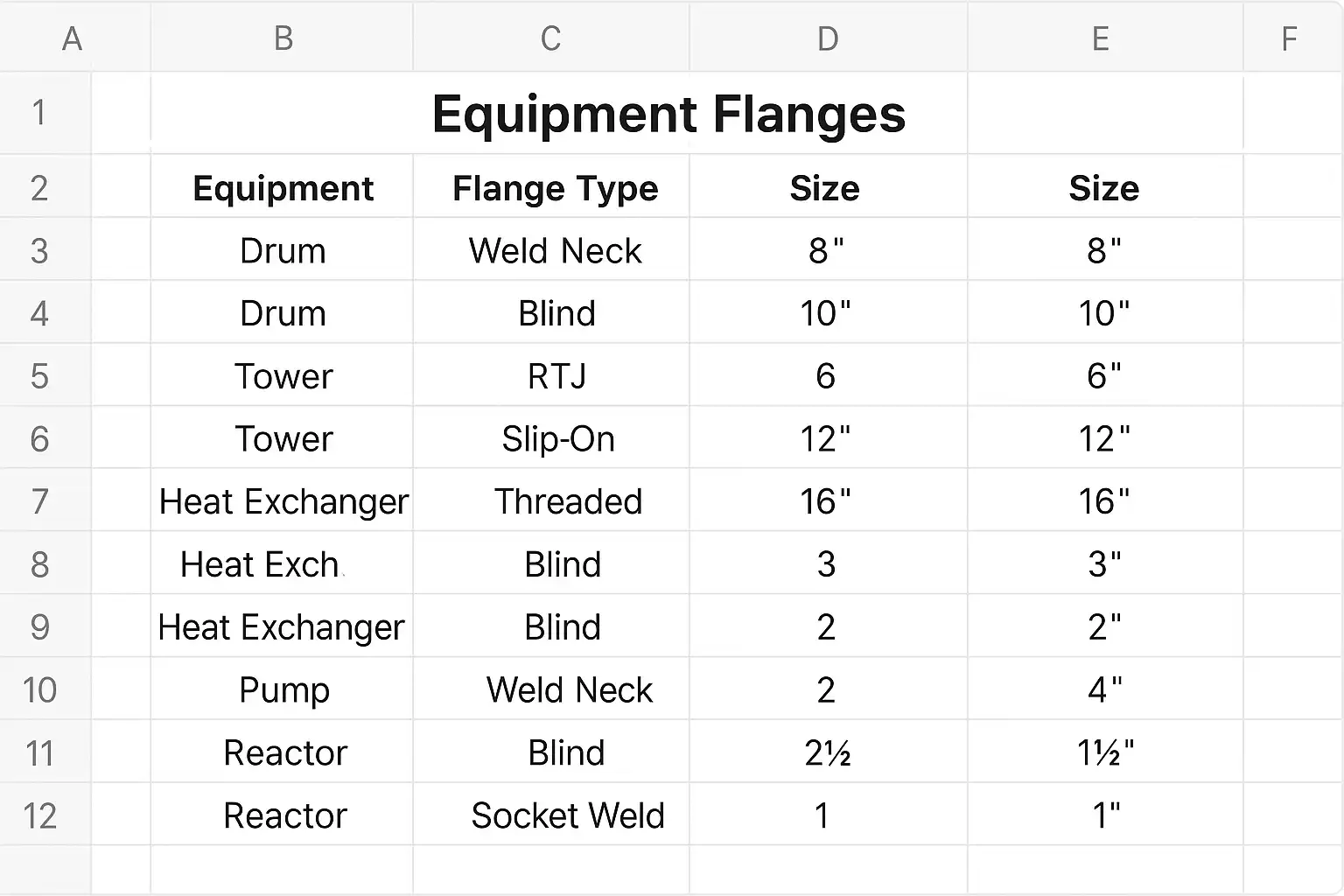Select the 1½" size cell

coord(1105,752)
